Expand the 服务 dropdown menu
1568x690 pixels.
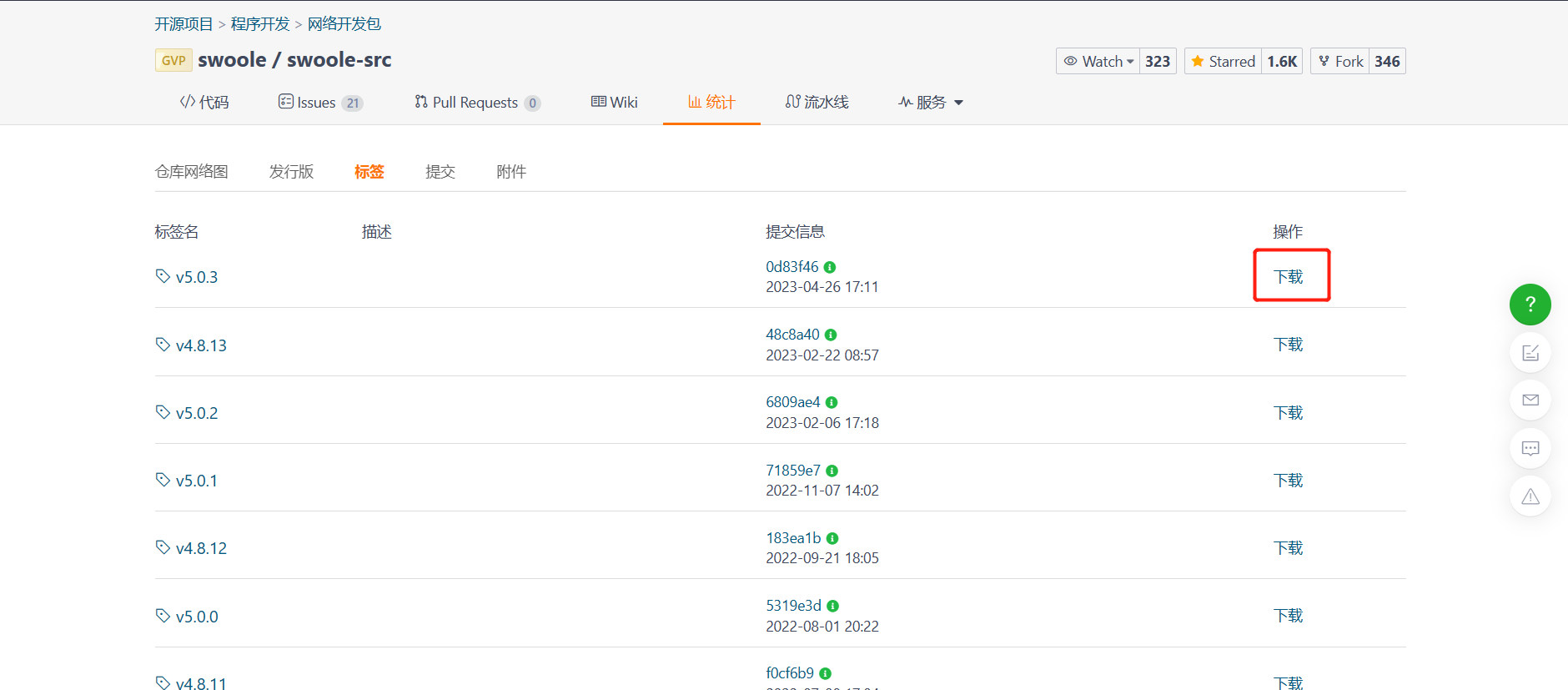pos(931,103)
